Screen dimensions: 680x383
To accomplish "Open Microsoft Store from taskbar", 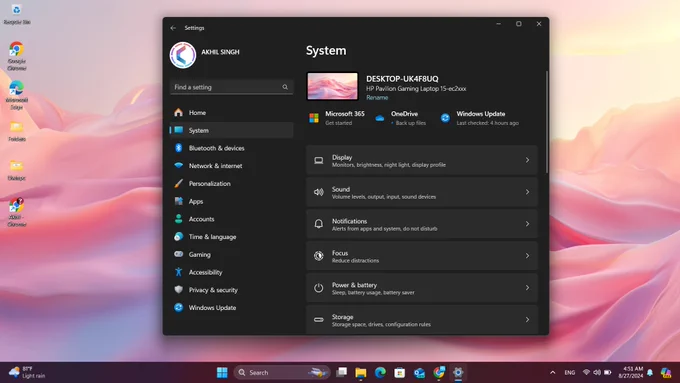I will coord(399,372).
